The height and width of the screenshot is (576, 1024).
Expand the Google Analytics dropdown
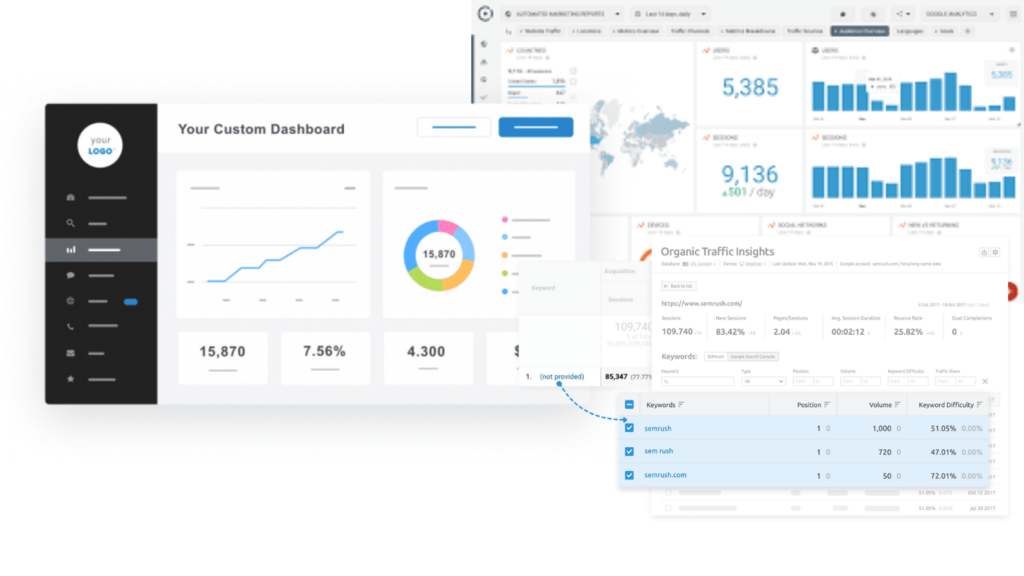click(x=960, y=14)
